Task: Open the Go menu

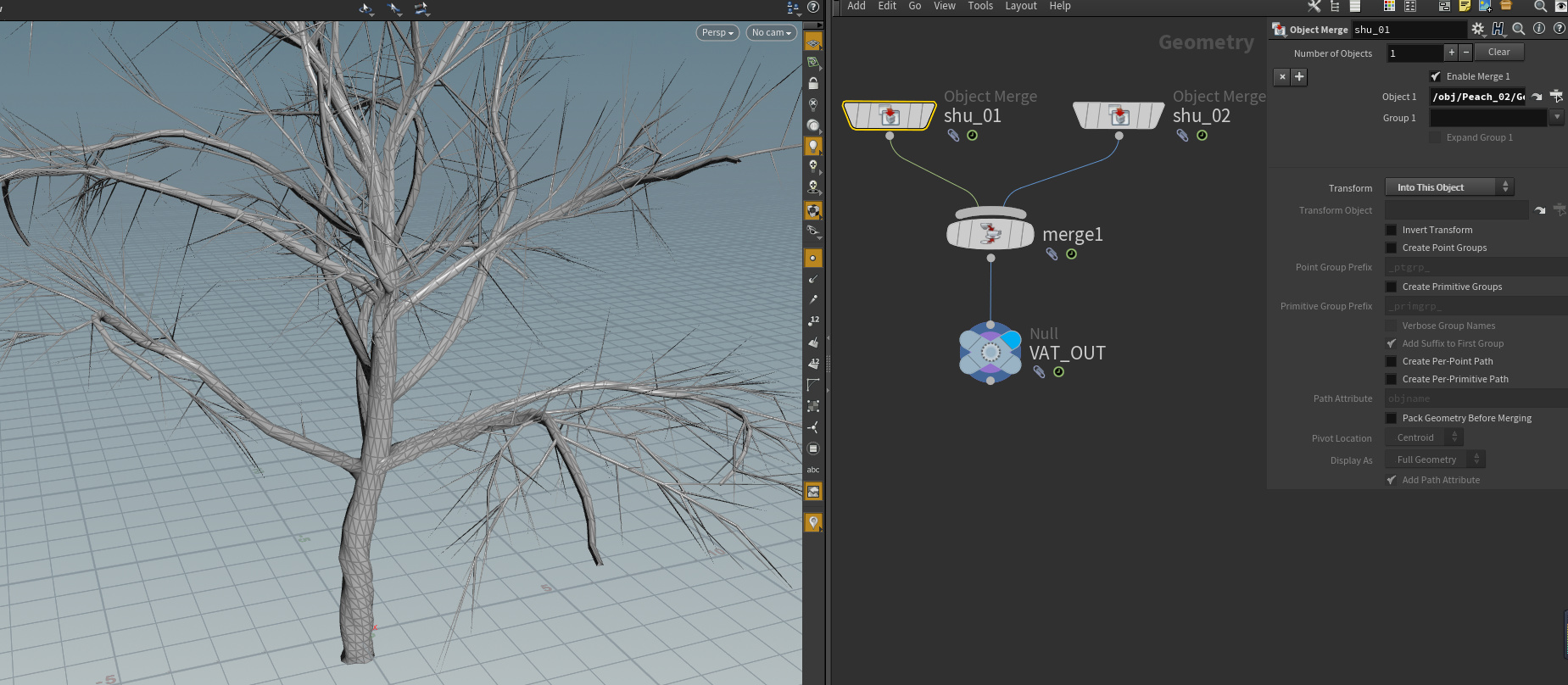Action: click(x=915, y=6)
